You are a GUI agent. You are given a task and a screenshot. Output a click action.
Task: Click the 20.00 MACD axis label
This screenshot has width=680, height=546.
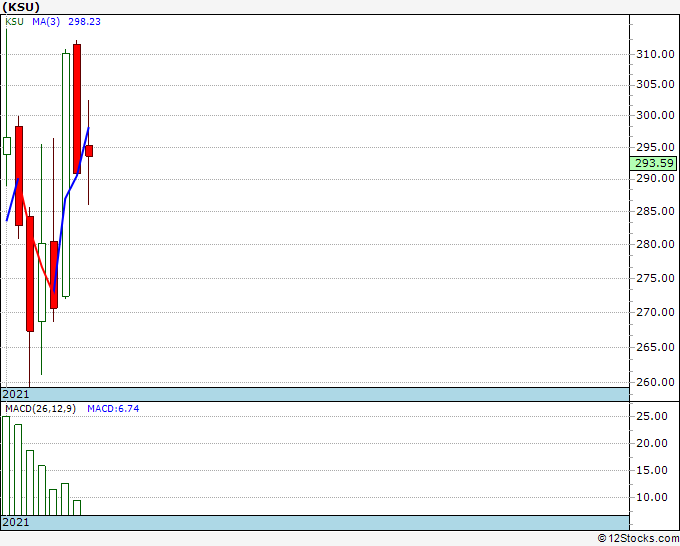651,443
